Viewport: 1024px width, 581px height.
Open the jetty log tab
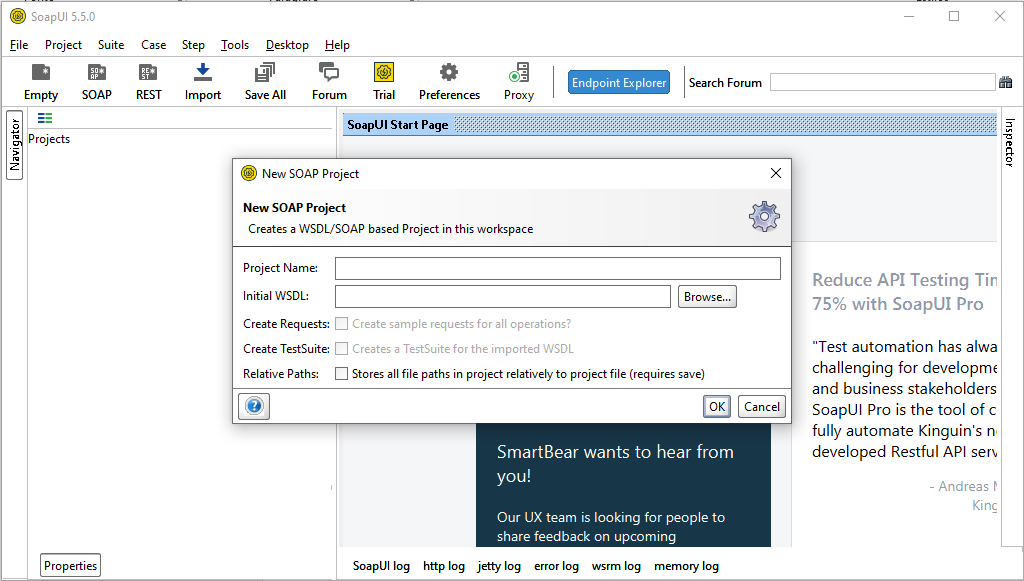point(499,566)
